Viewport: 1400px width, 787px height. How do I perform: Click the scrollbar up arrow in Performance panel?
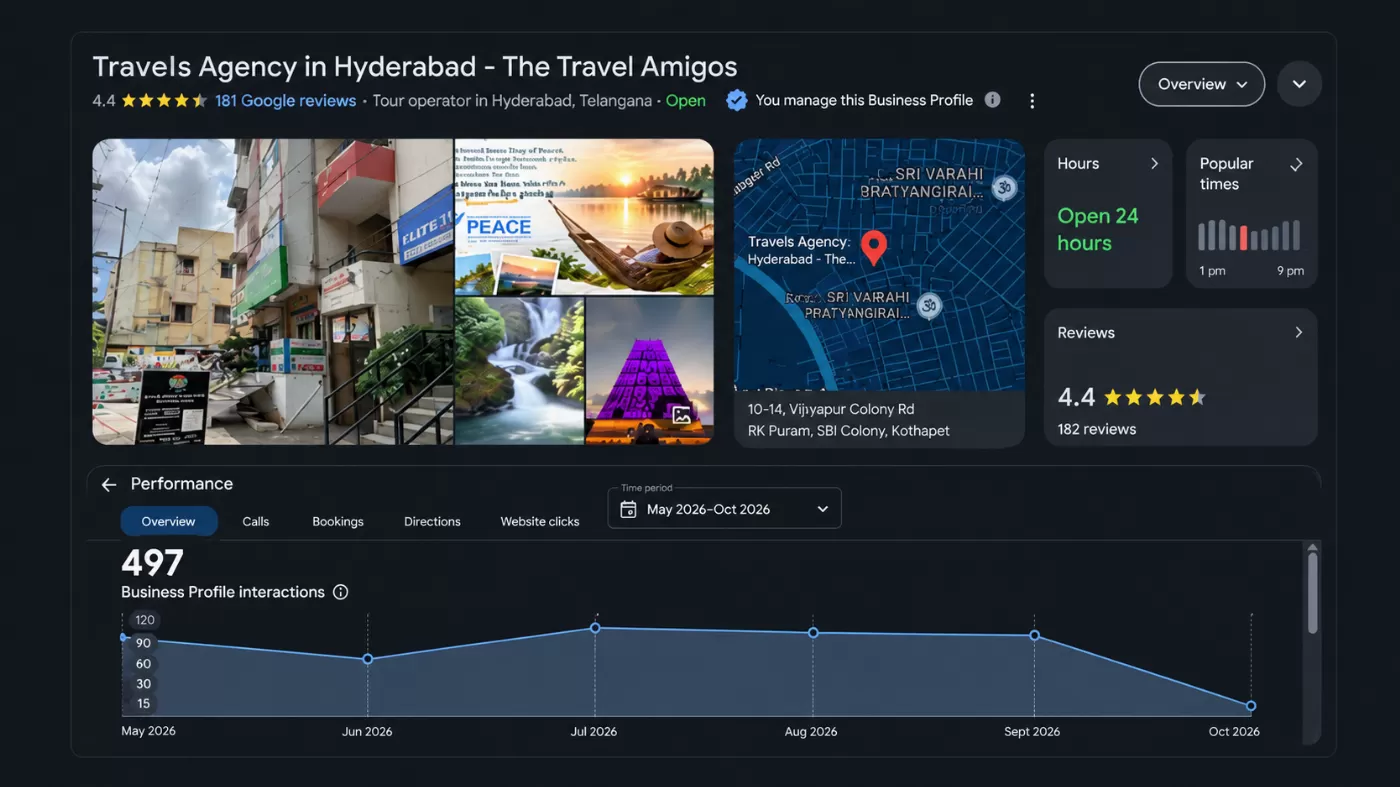coord(1313,547)
